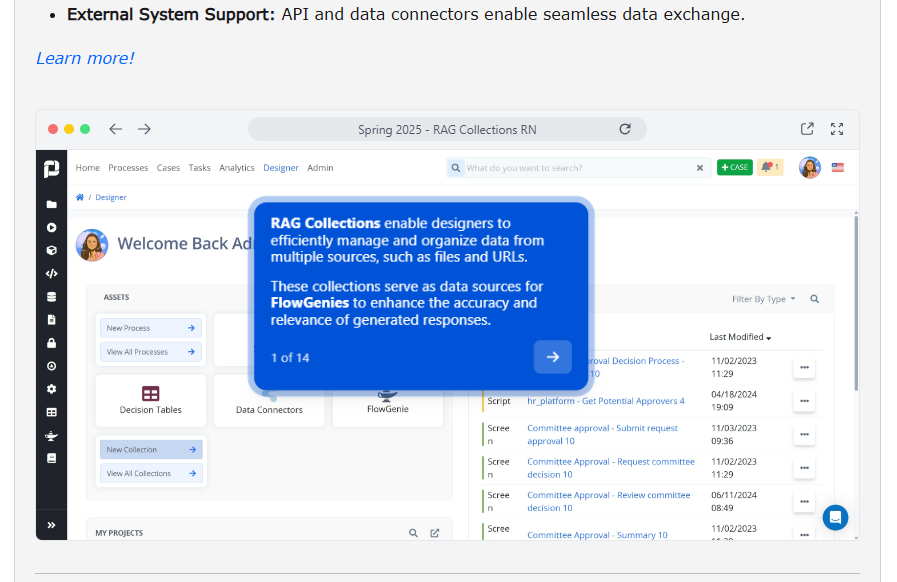The image size is (897, 582).
Task: Select the Analytics menu item
Action: [237, 168]
